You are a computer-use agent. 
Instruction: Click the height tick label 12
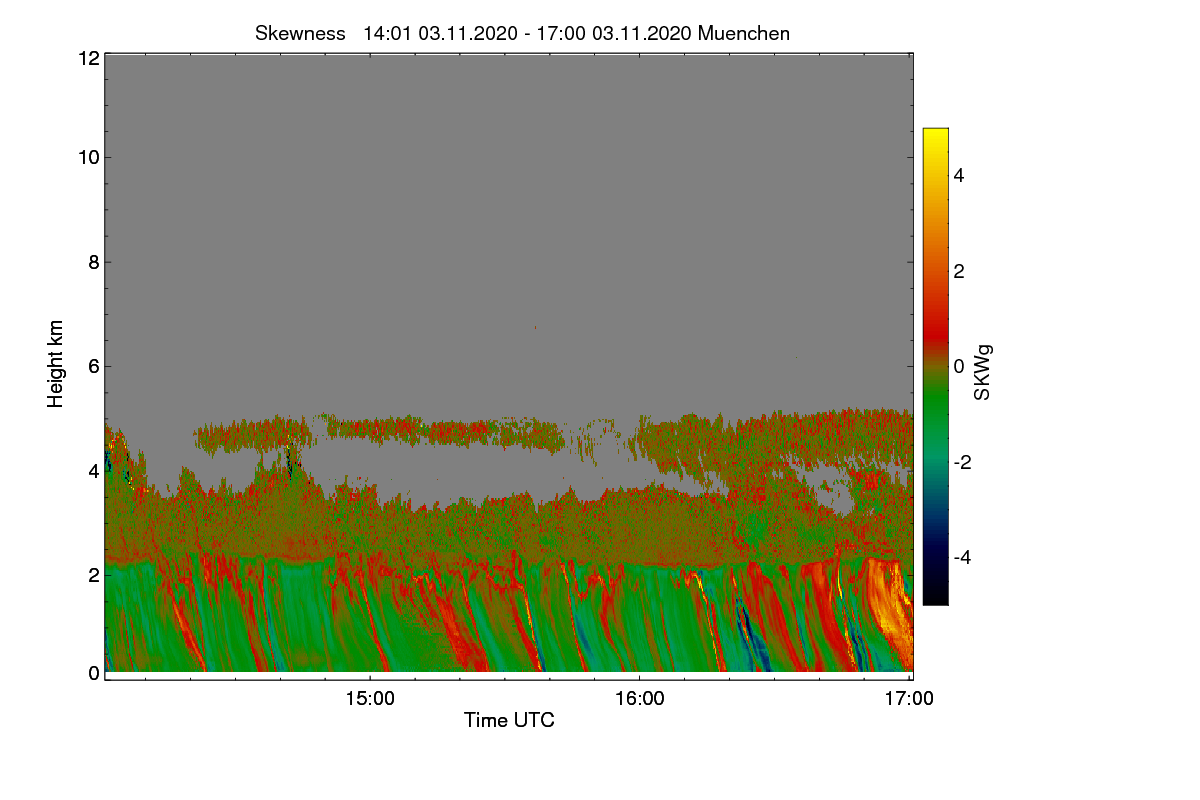87,58
